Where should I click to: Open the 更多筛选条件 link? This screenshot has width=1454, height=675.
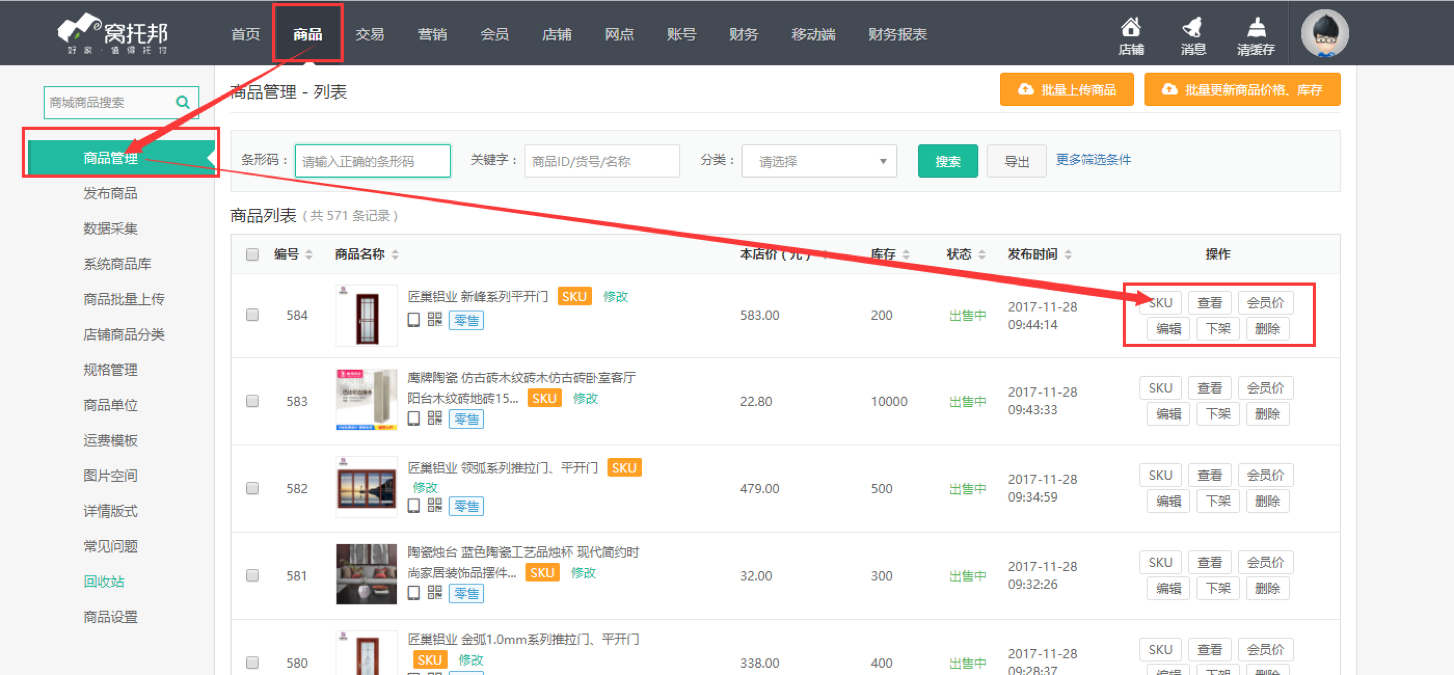click(x=1094, y=160)
